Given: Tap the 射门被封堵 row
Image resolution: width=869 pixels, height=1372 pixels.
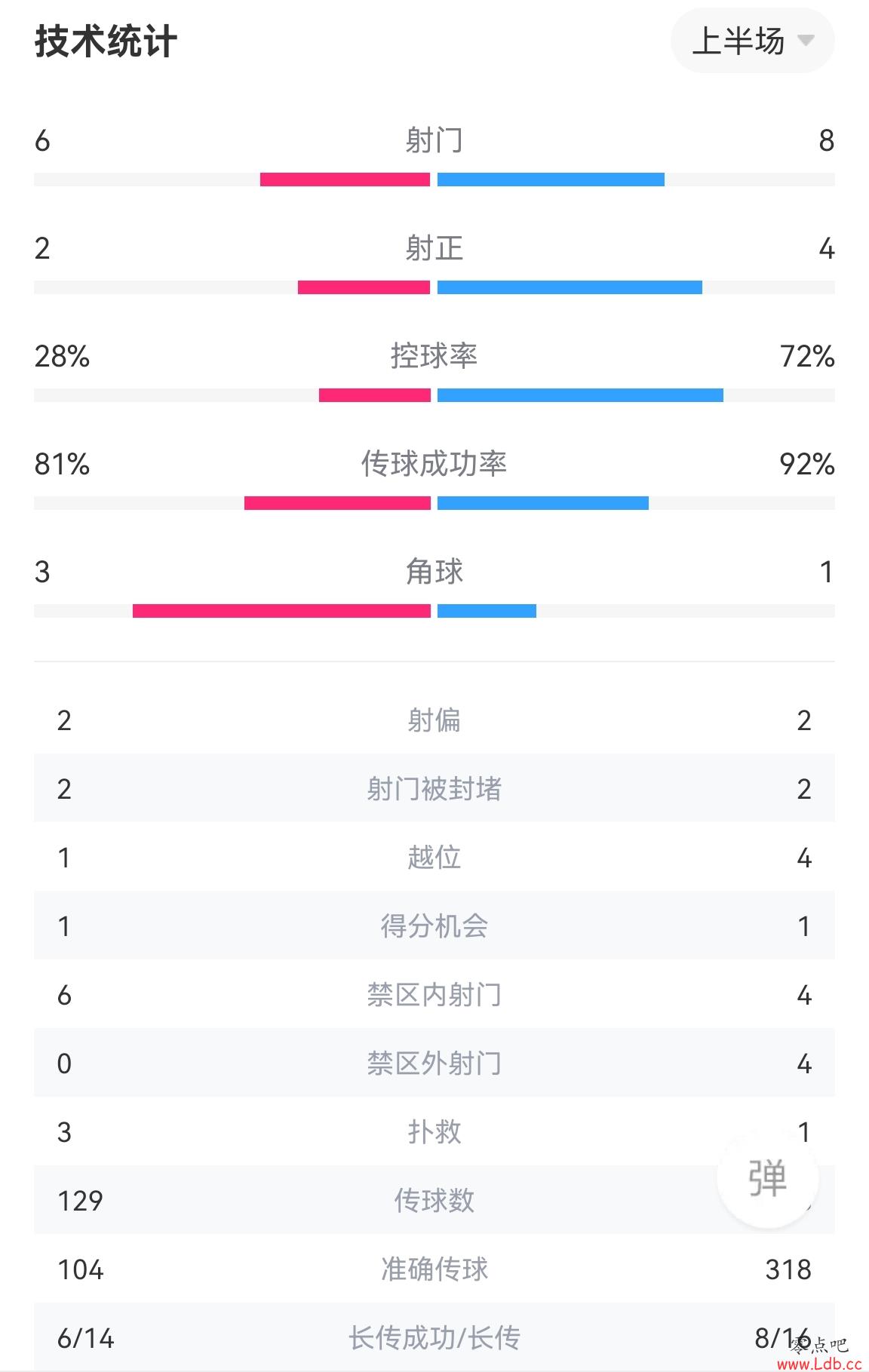Looking at the screenshot, I should (434, 788).
